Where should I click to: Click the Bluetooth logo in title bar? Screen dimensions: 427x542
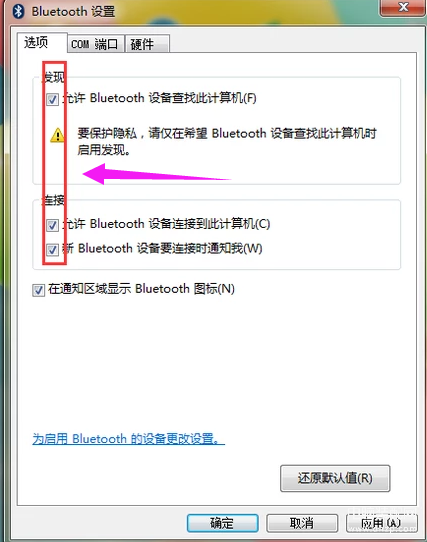(18, 11)
